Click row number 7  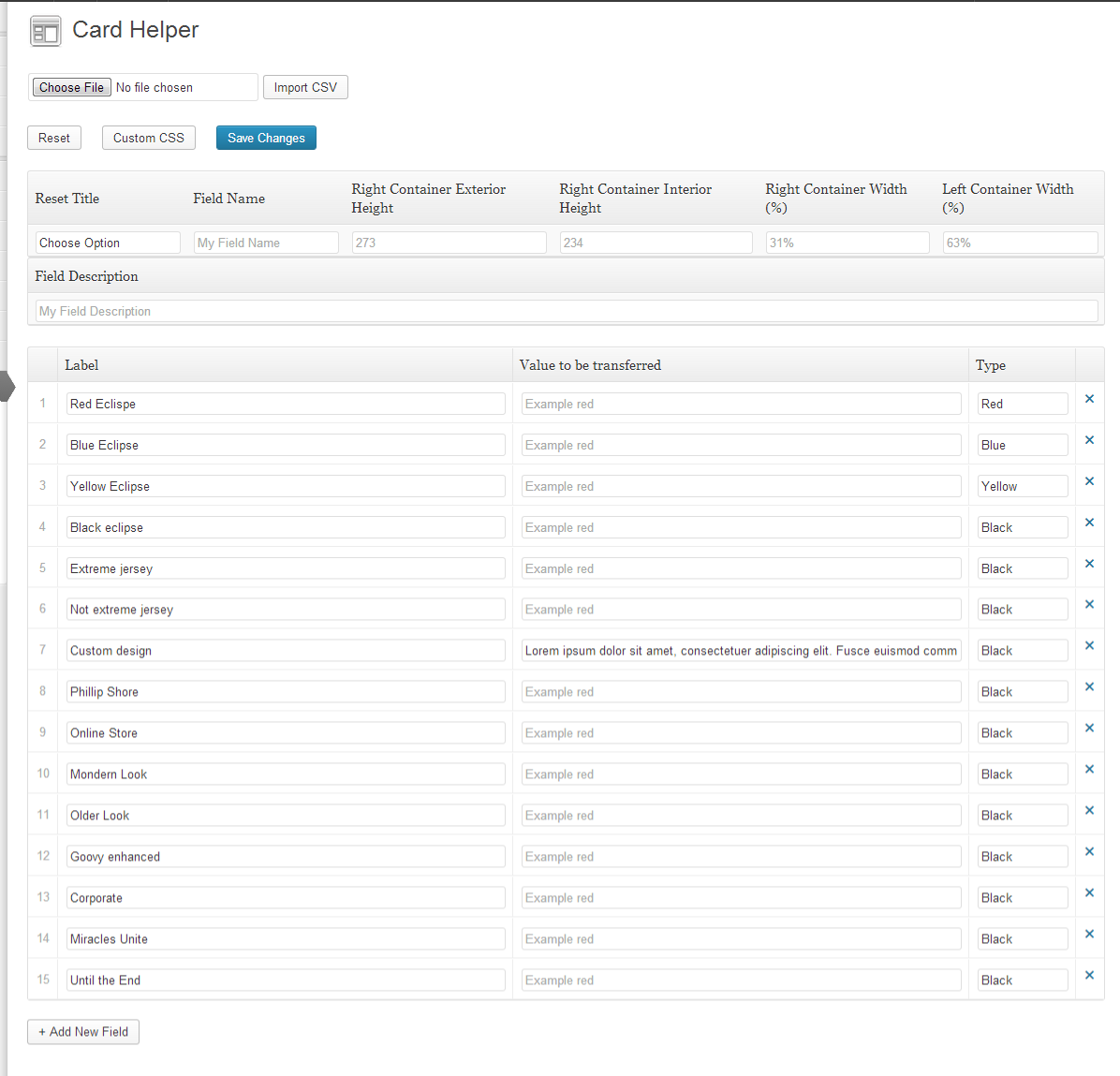point(42,650)
